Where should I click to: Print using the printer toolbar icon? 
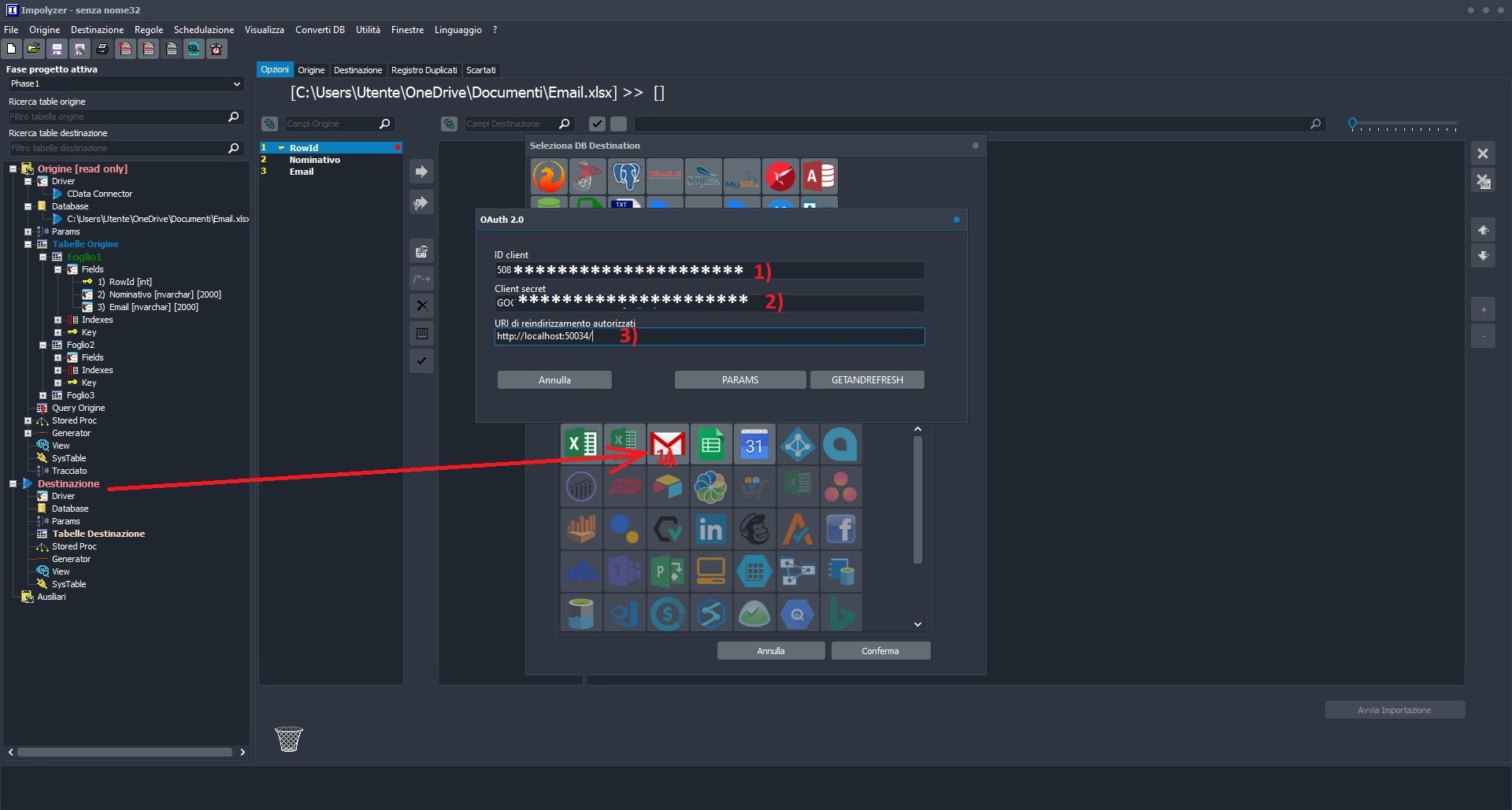pyautogui.click(x=102, y=49)
